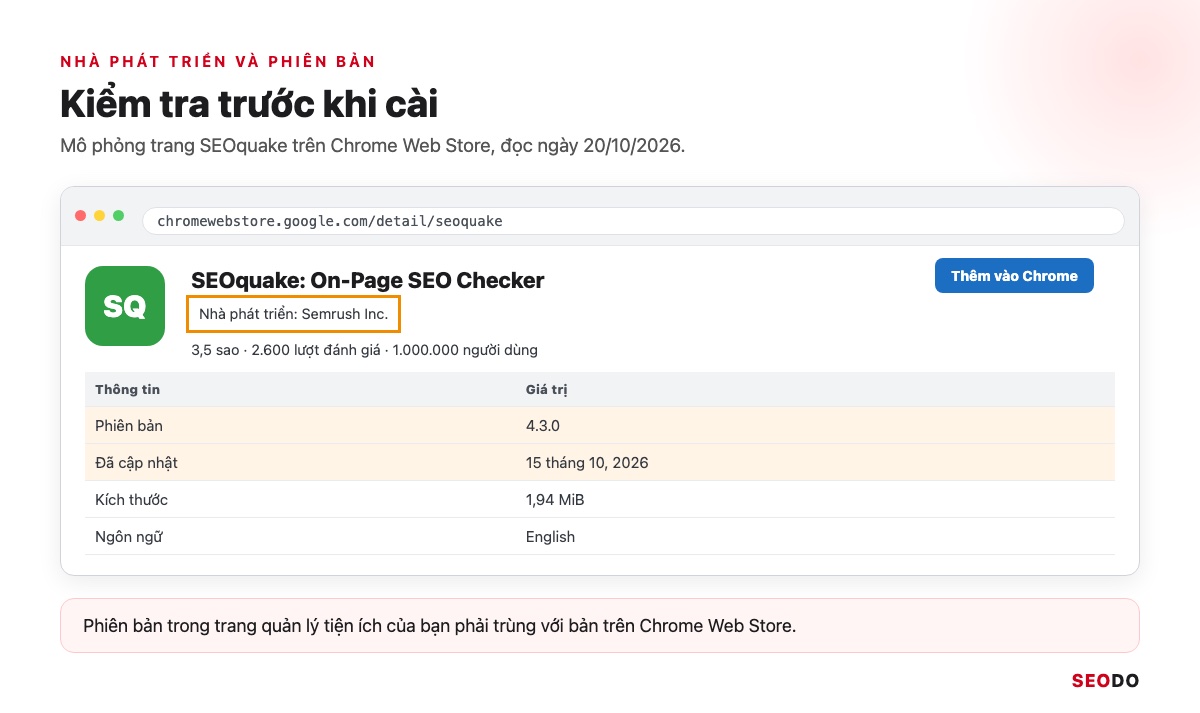Click the Phiên bản row label
This screenshot has height=713, width=1200.
tap(129, 425)
